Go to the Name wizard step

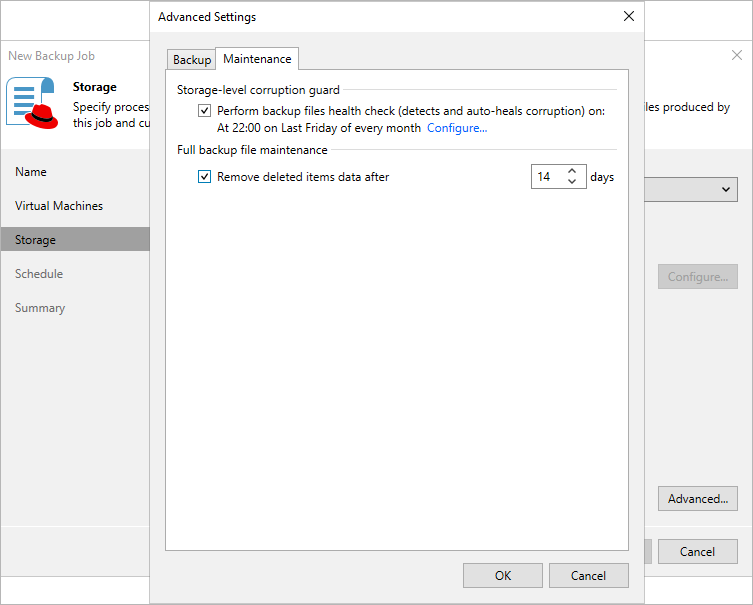[31, 172]
